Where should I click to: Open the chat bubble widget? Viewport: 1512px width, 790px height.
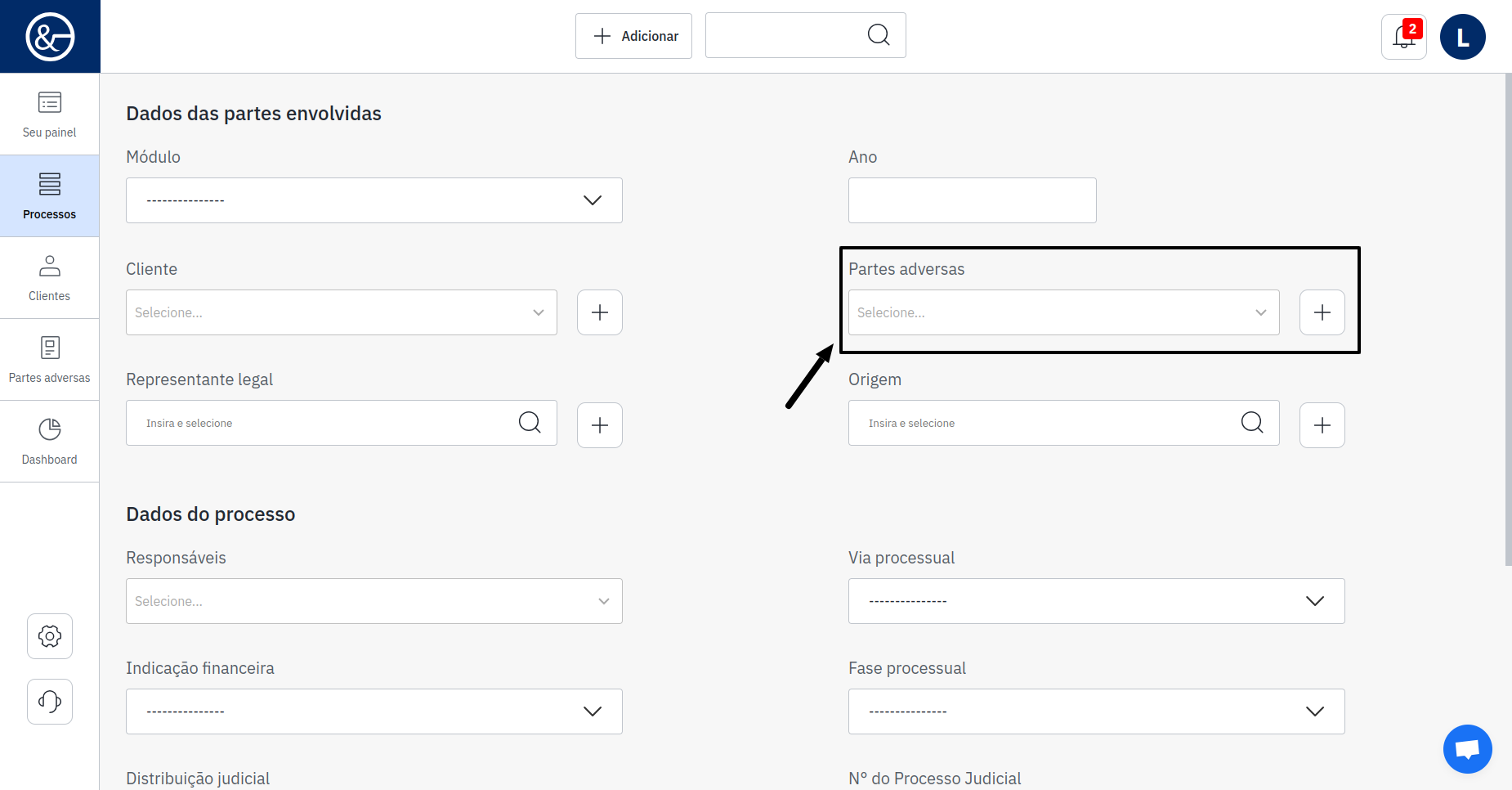[x=1467, y=748]
